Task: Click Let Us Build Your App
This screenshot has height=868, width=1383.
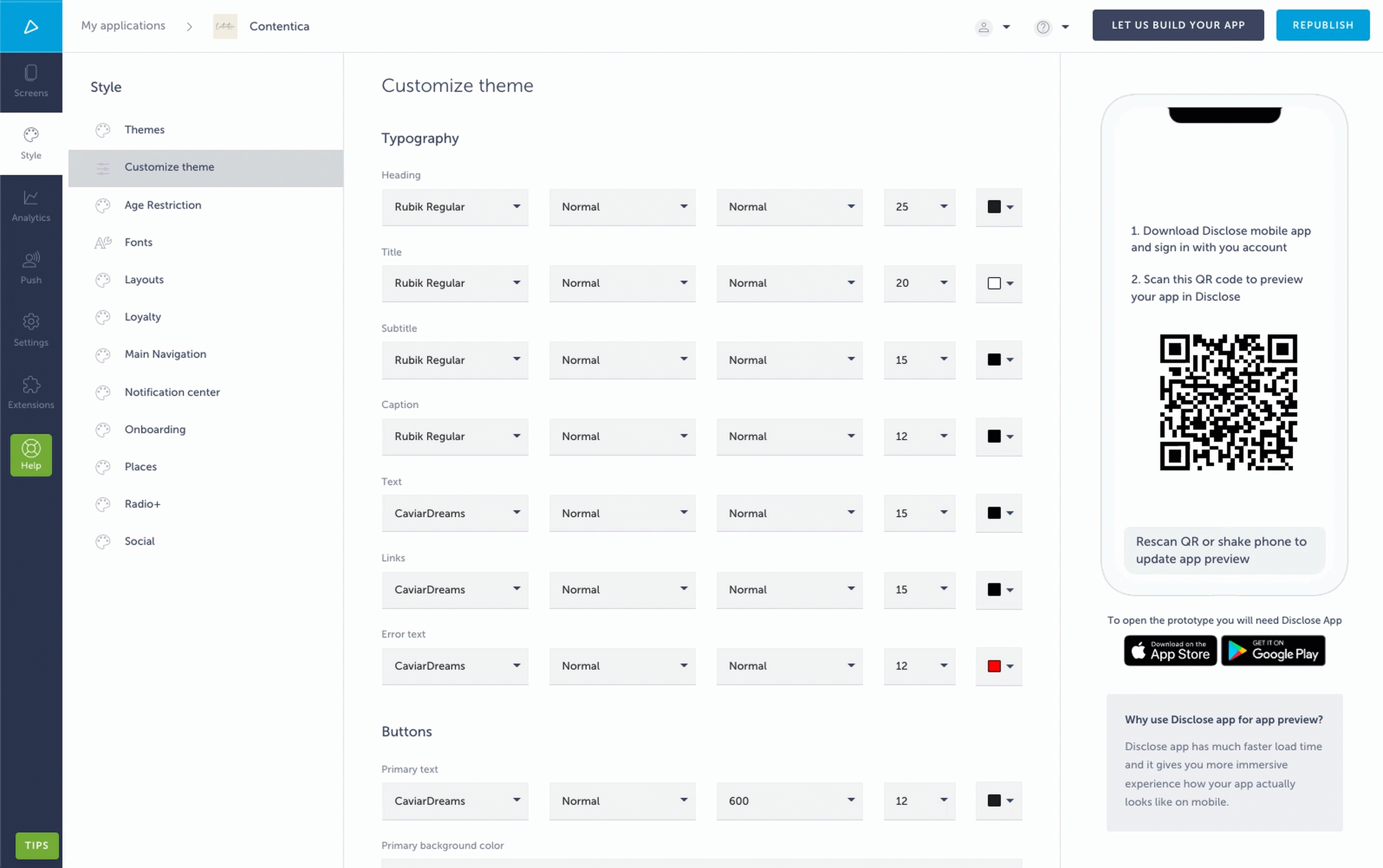Action: pos(1178,25)
